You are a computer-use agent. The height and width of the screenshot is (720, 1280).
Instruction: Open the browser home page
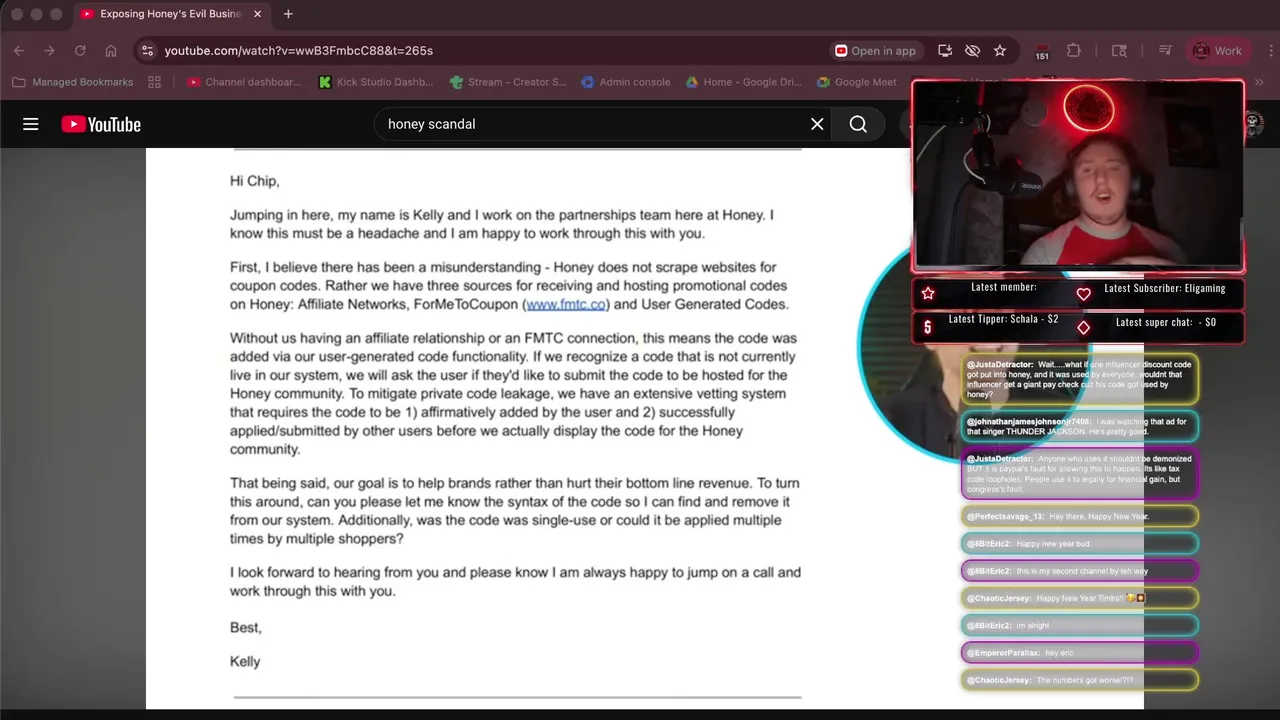click(111, 50)
